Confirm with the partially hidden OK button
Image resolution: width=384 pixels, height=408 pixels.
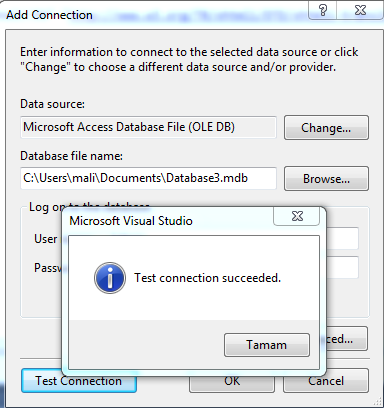232,381
